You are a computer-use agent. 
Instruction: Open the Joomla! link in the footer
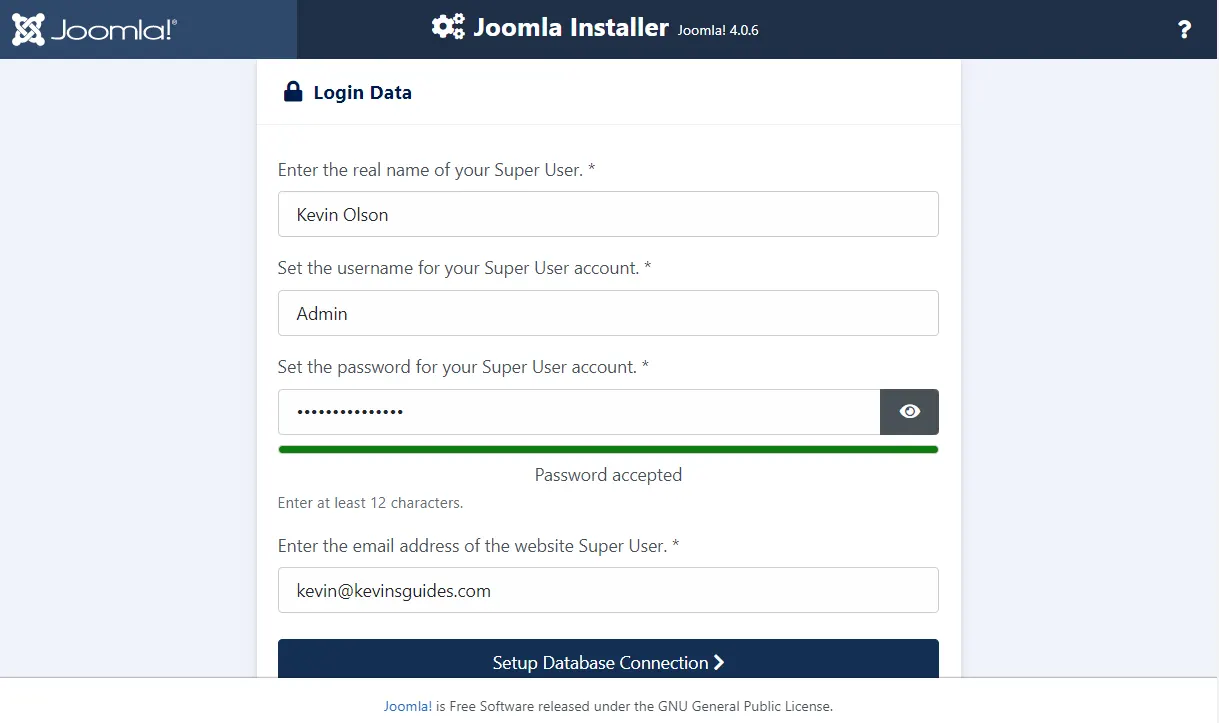click(x=407, y=706)
